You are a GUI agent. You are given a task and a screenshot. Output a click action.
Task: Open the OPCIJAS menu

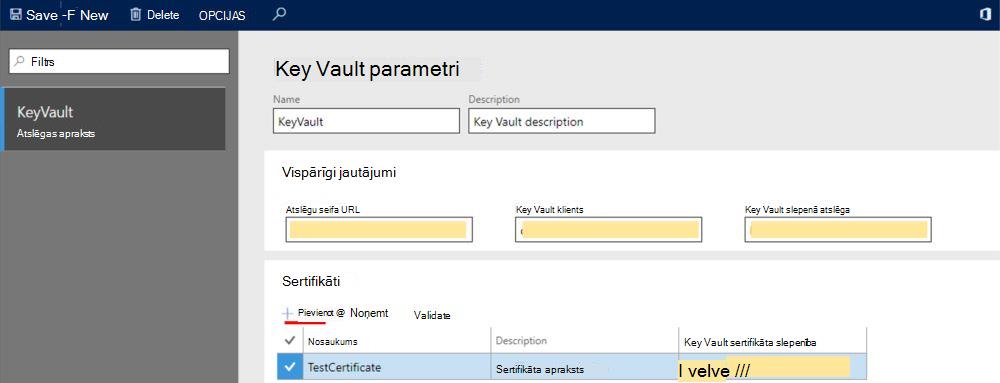coord(222,15)
